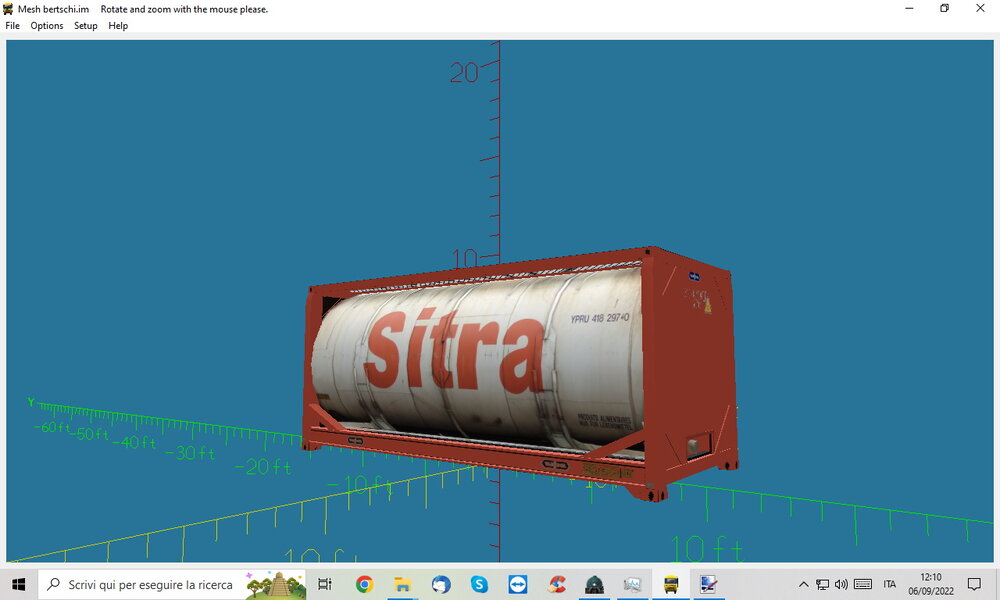The height and width of the screenshot is (600, 1000).
Task: Click the mesh viewer app icon in title bar
Action: tap(8, 9)
